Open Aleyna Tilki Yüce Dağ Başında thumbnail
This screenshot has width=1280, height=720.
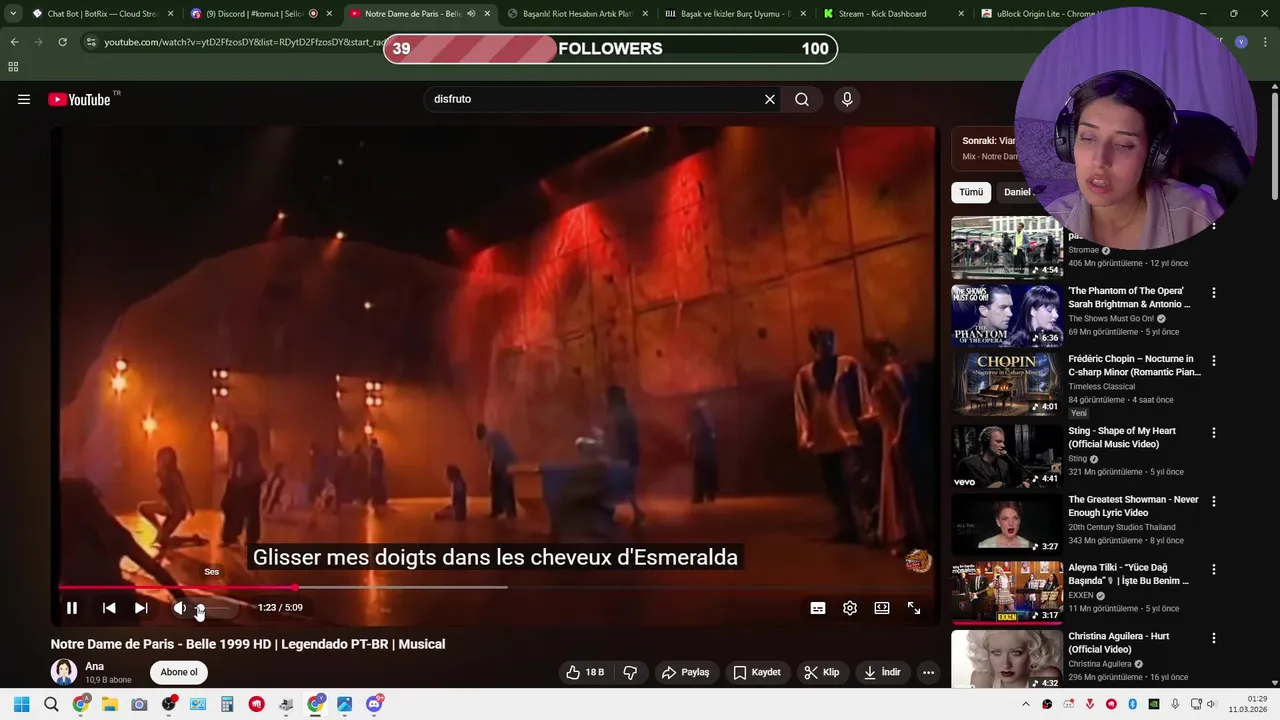coord(1007,592)
